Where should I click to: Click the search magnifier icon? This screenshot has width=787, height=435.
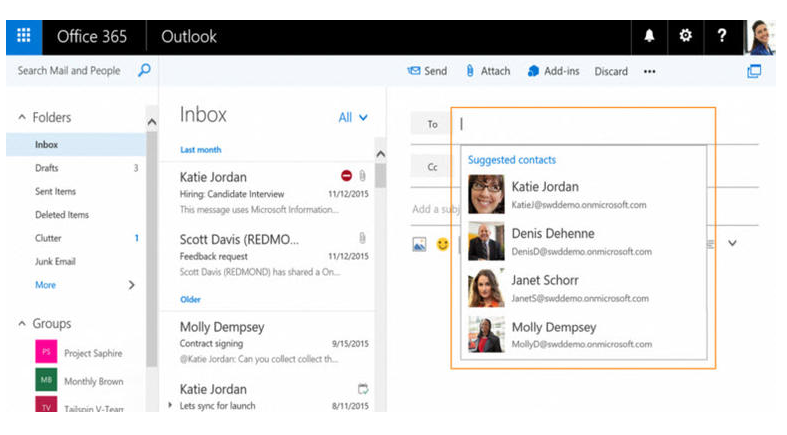[x=144, y=70]
